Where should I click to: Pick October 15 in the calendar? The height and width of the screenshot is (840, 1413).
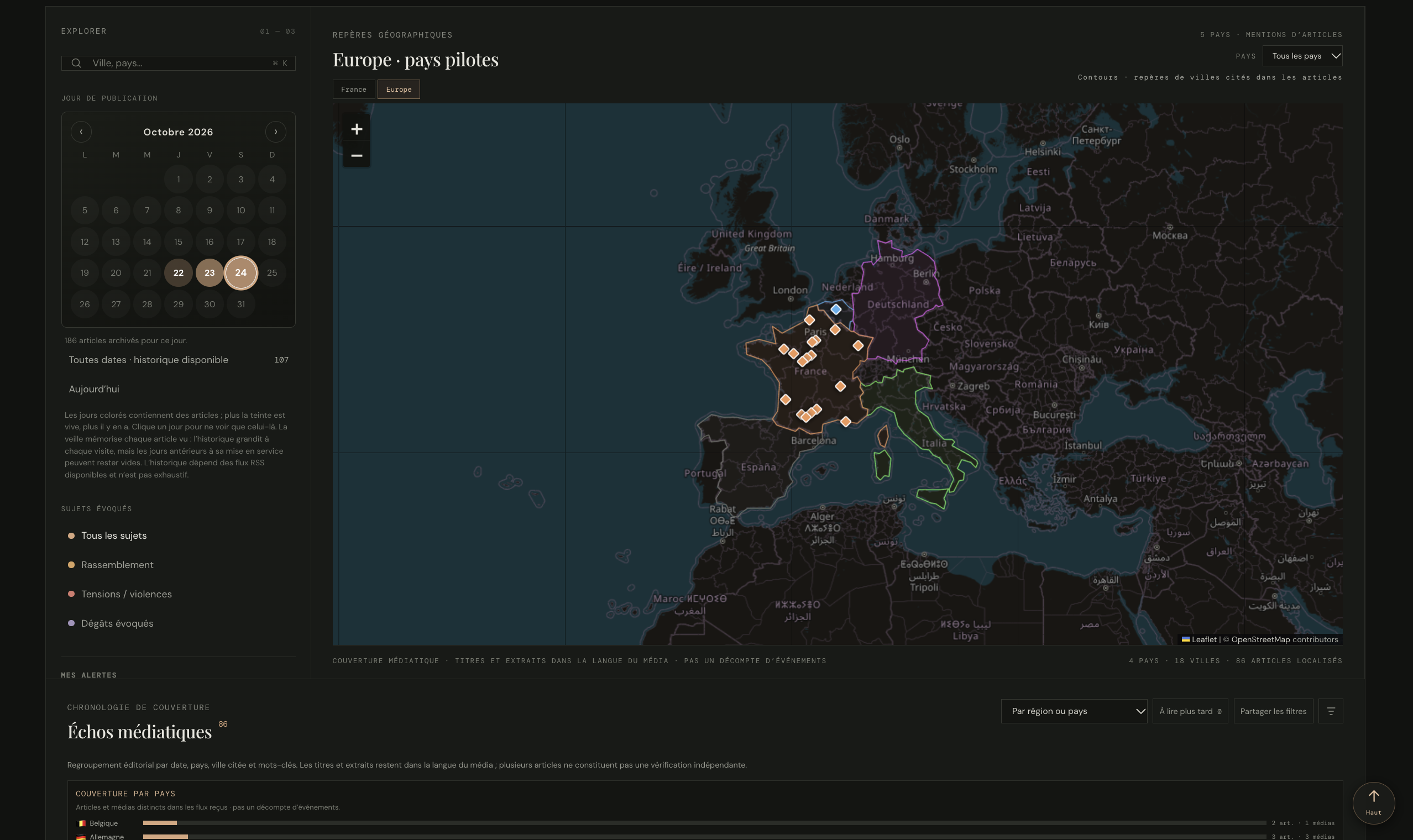coord(179,242)
